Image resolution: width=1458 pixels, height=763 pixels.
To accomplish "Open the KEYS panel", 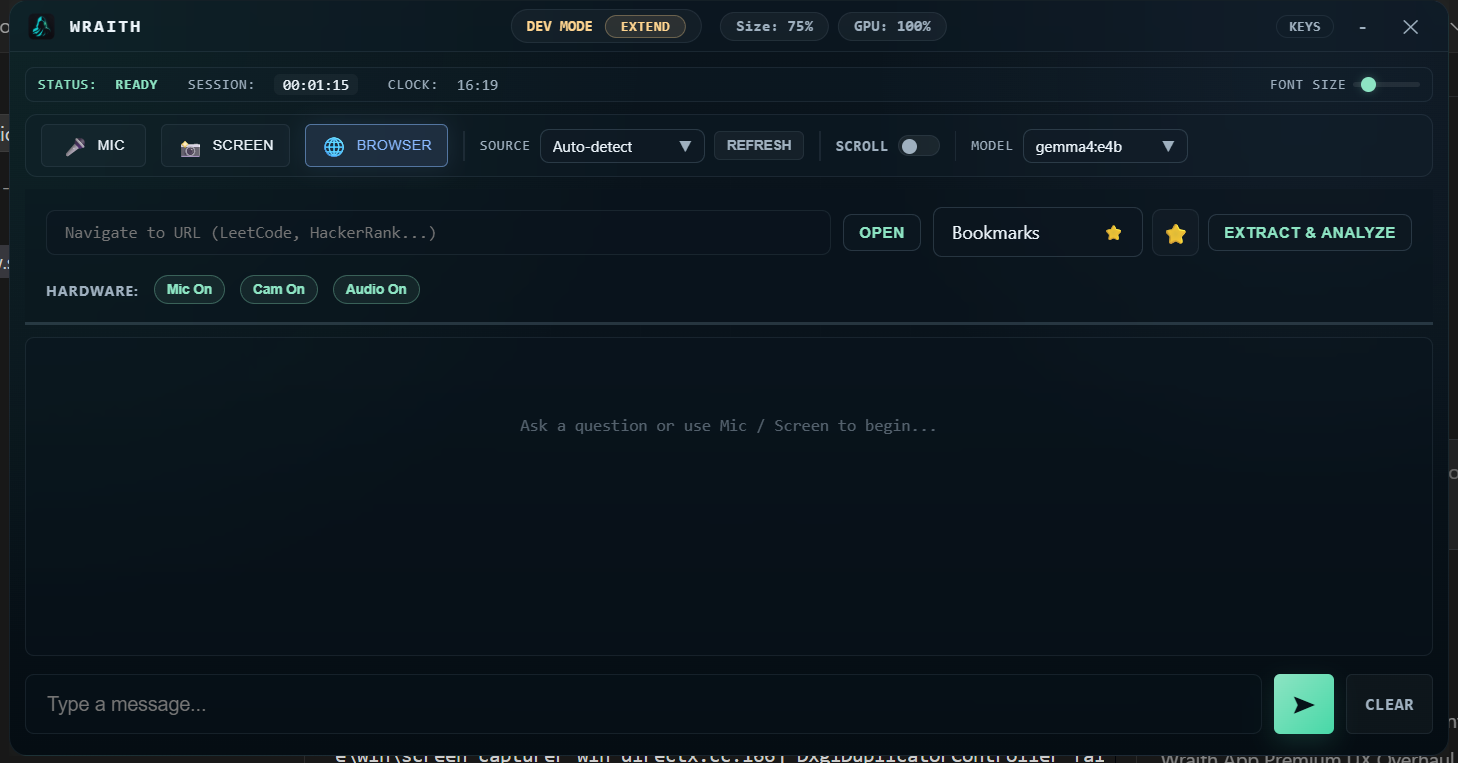I will [1305, 27].
